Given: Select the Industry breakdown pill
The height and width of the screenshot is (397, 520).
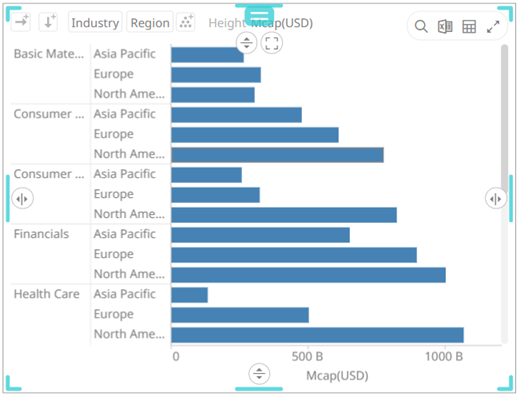Looking at the screenshot, I should pyautogui.click(x=95, y=22).
